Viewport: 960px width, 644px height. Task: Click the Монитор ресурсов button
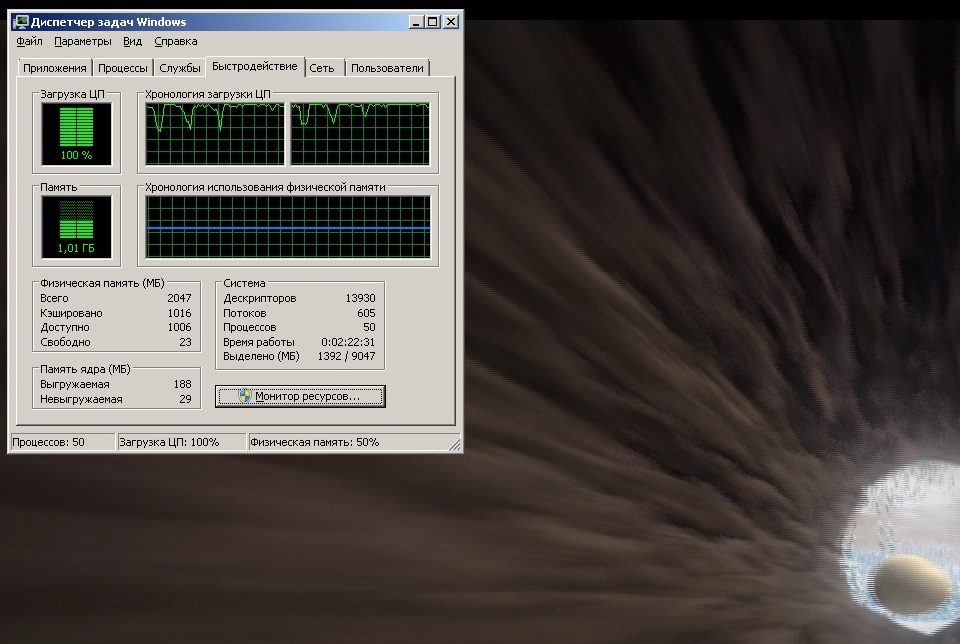tap(300, 396)
